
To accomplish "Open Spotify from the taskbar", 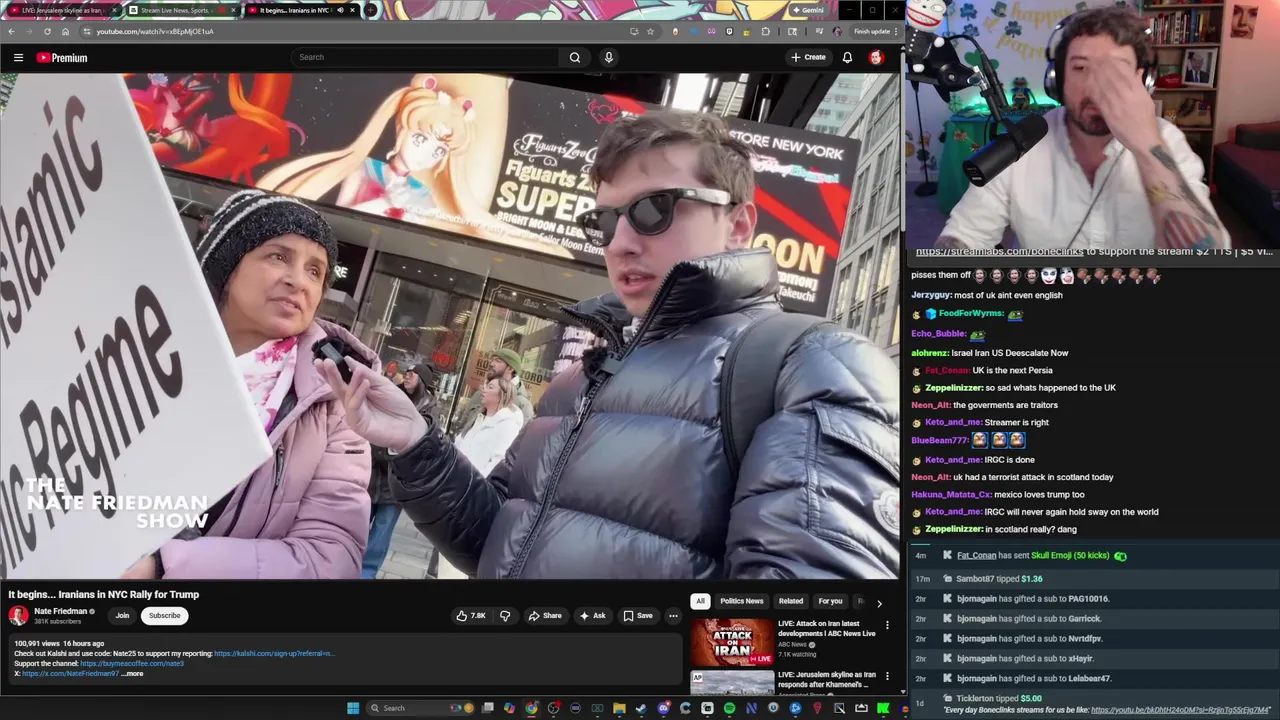I will pos(729,708).
